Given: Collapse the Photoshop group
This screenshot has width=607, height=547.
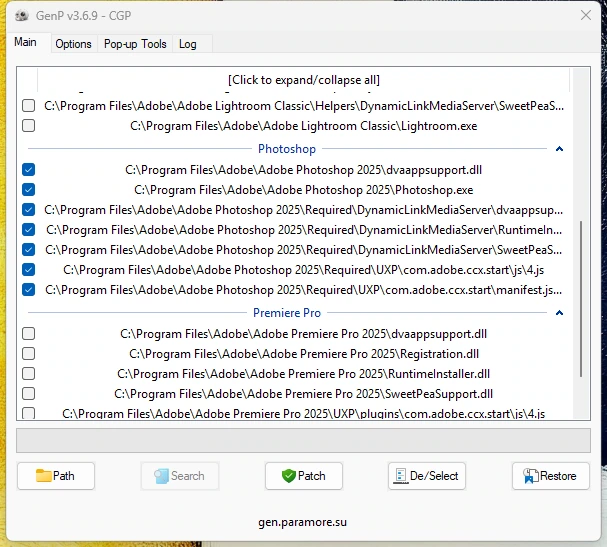Looking at the screenshot, I should click(x=559, y=149).
